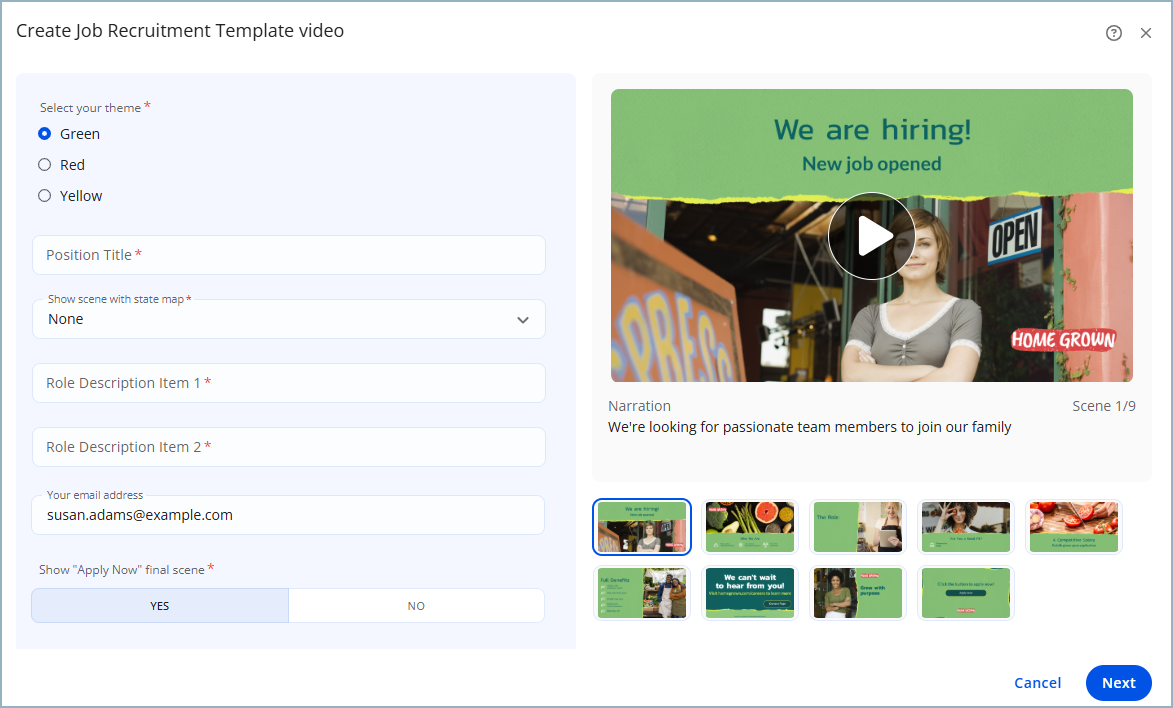Click the Cancel link

click(x=1037, y=683)
